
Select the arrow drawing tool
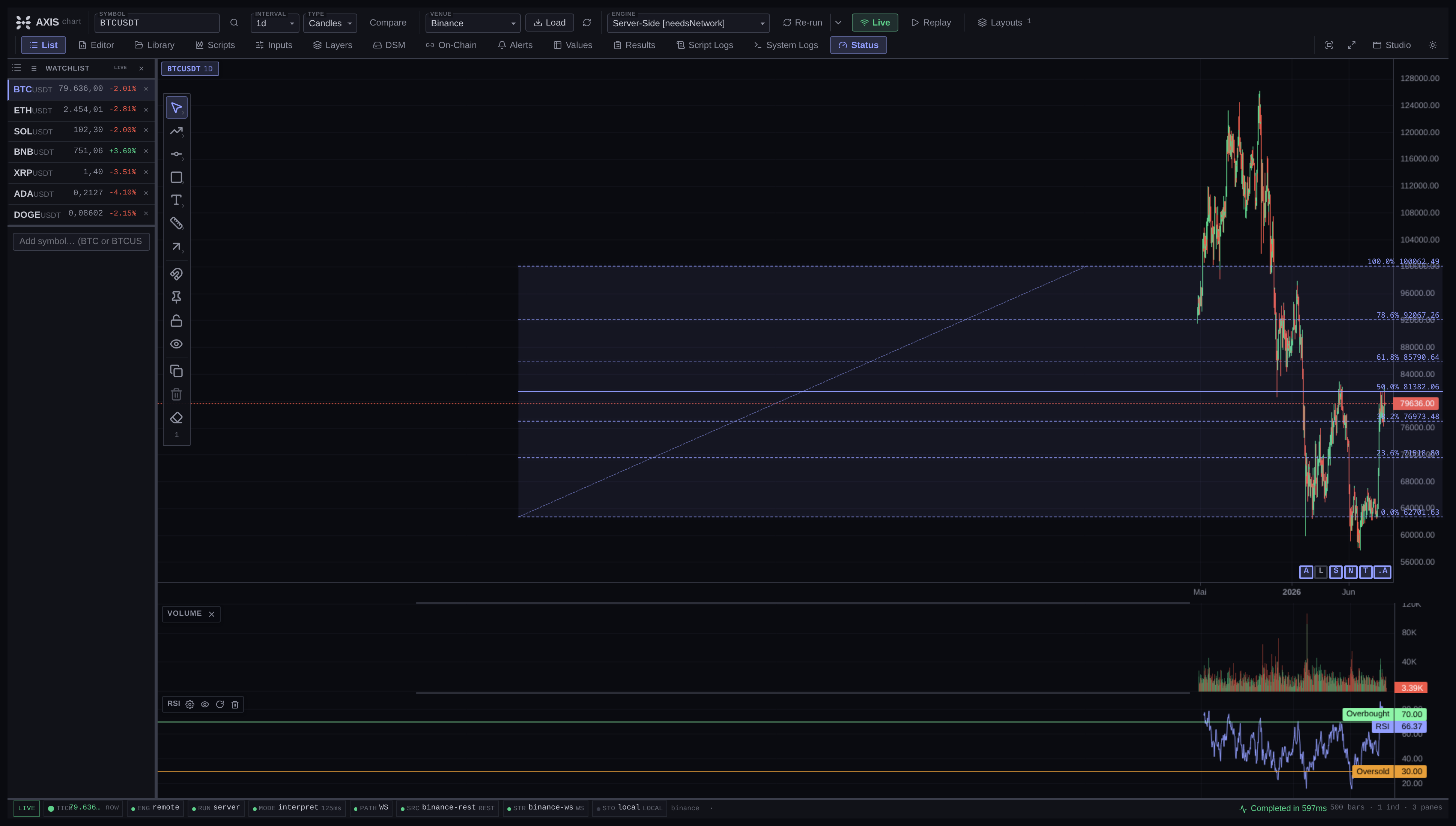pos(176,247)
